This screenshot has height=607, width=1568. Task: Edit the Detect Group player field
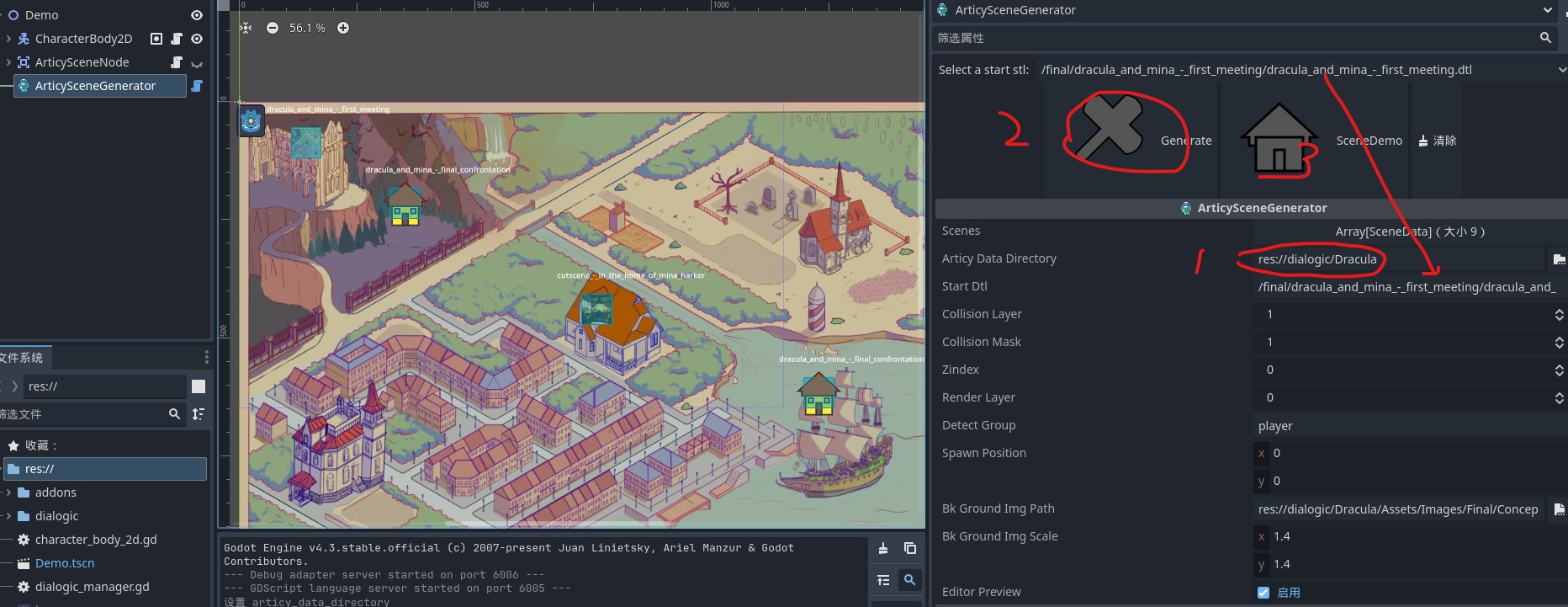[x=1410, y=426]
